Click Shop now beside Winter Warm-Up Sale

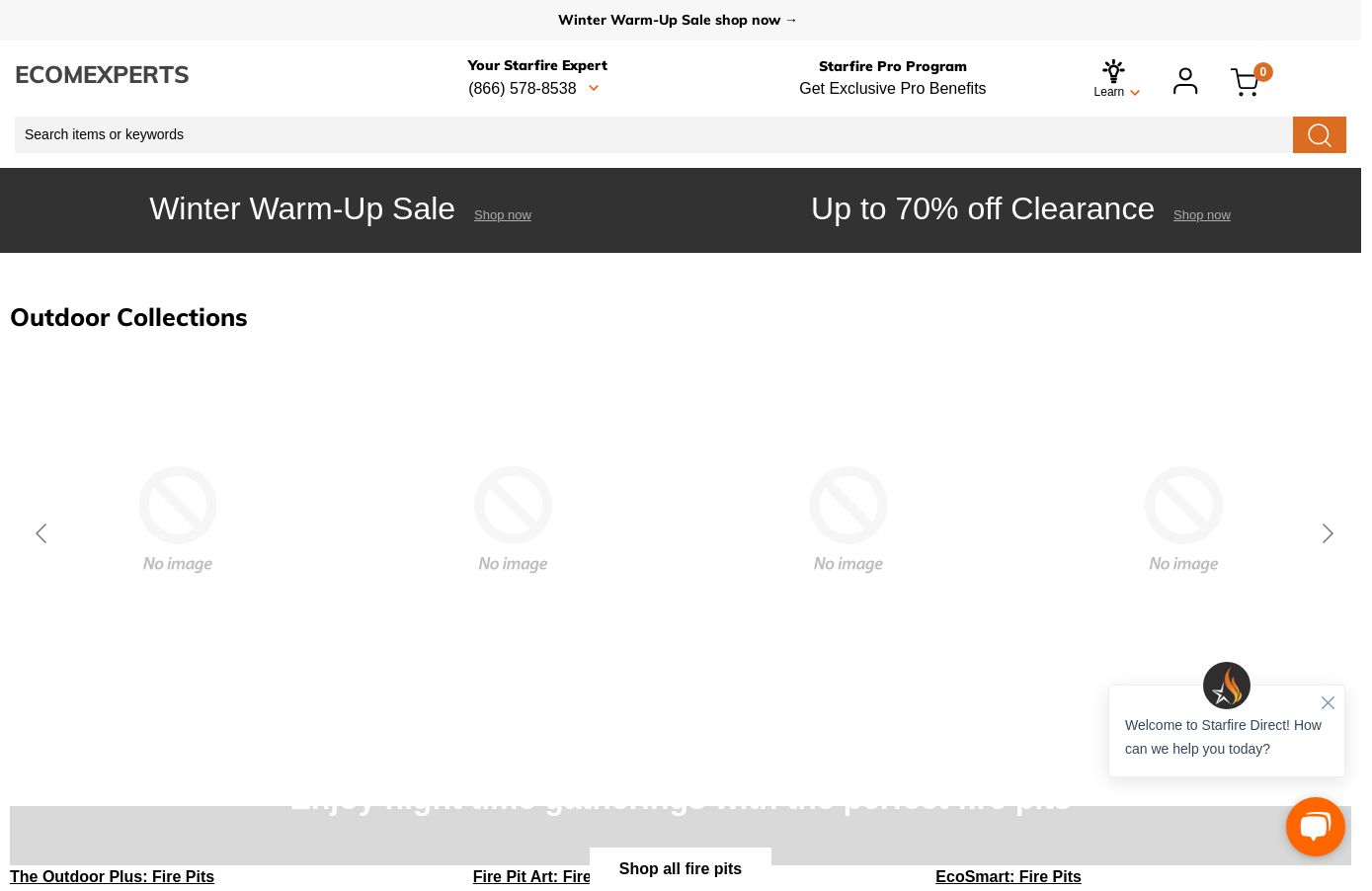coord(502,215)
